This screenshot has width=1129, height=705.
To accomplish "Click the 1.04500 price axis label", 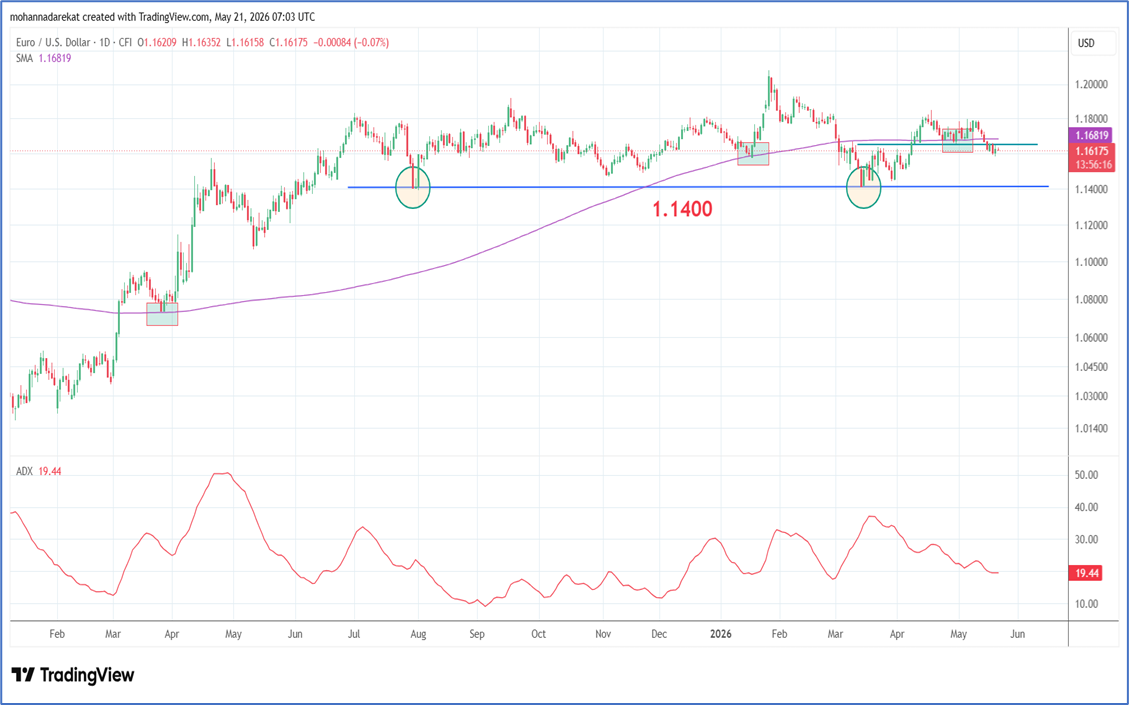I will [x=1091, y=367].
